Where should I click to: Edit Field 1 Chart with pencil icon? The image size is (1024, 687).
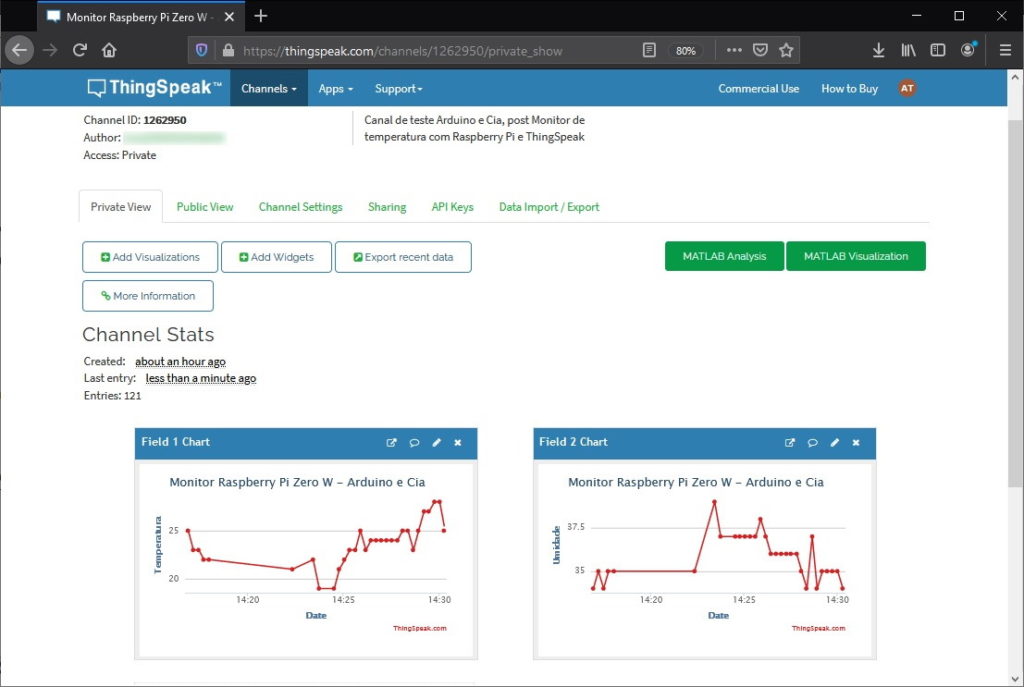click(436, 443)
